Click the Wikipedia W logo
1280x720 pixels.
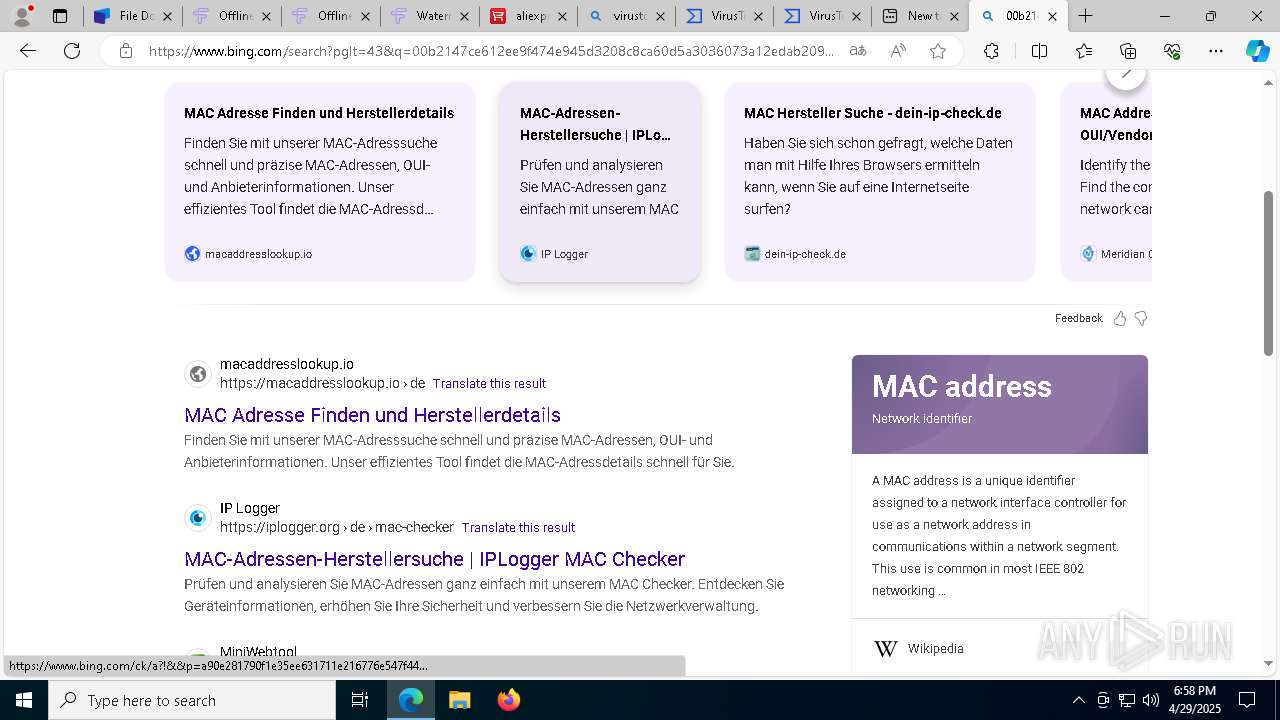886,649
